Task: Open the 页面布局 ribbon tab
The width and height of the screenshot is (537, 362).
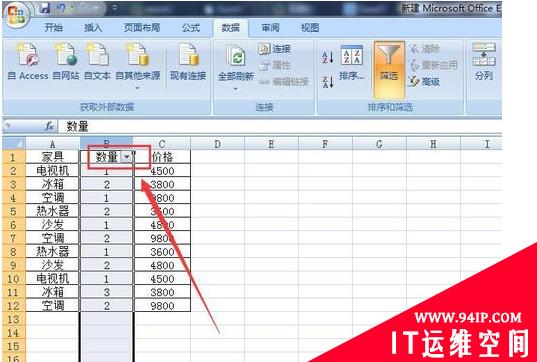Action: point(142,27)
